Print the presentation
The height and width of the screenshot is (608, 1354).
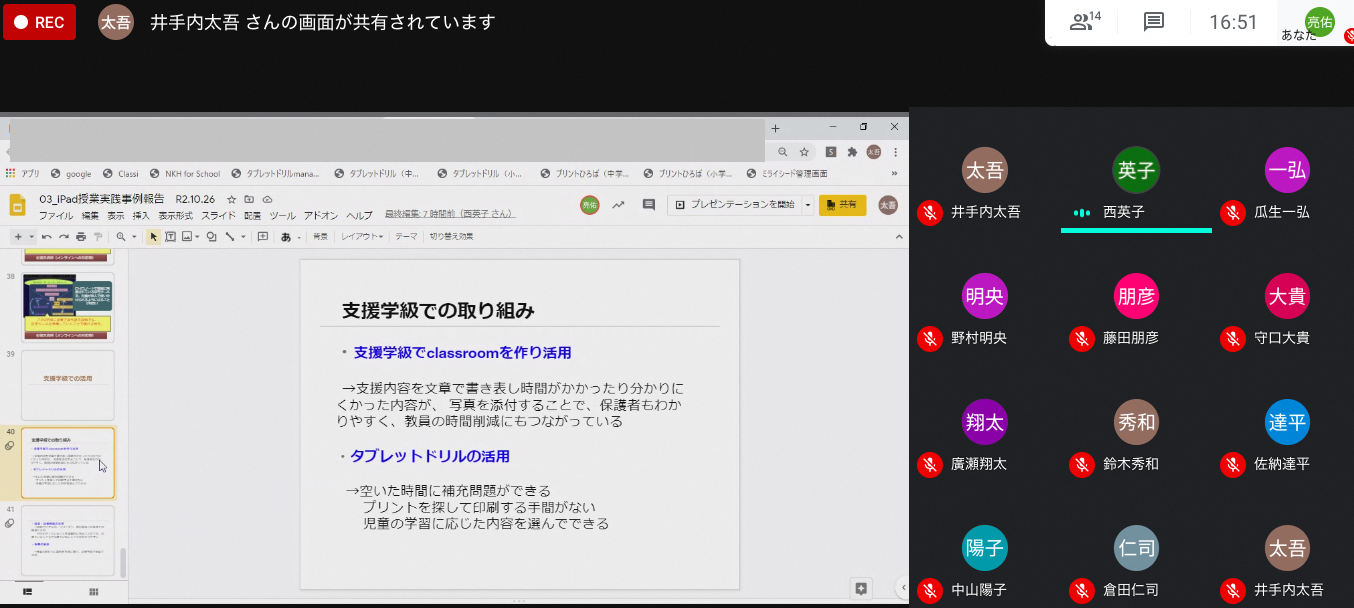coord(81,237)
